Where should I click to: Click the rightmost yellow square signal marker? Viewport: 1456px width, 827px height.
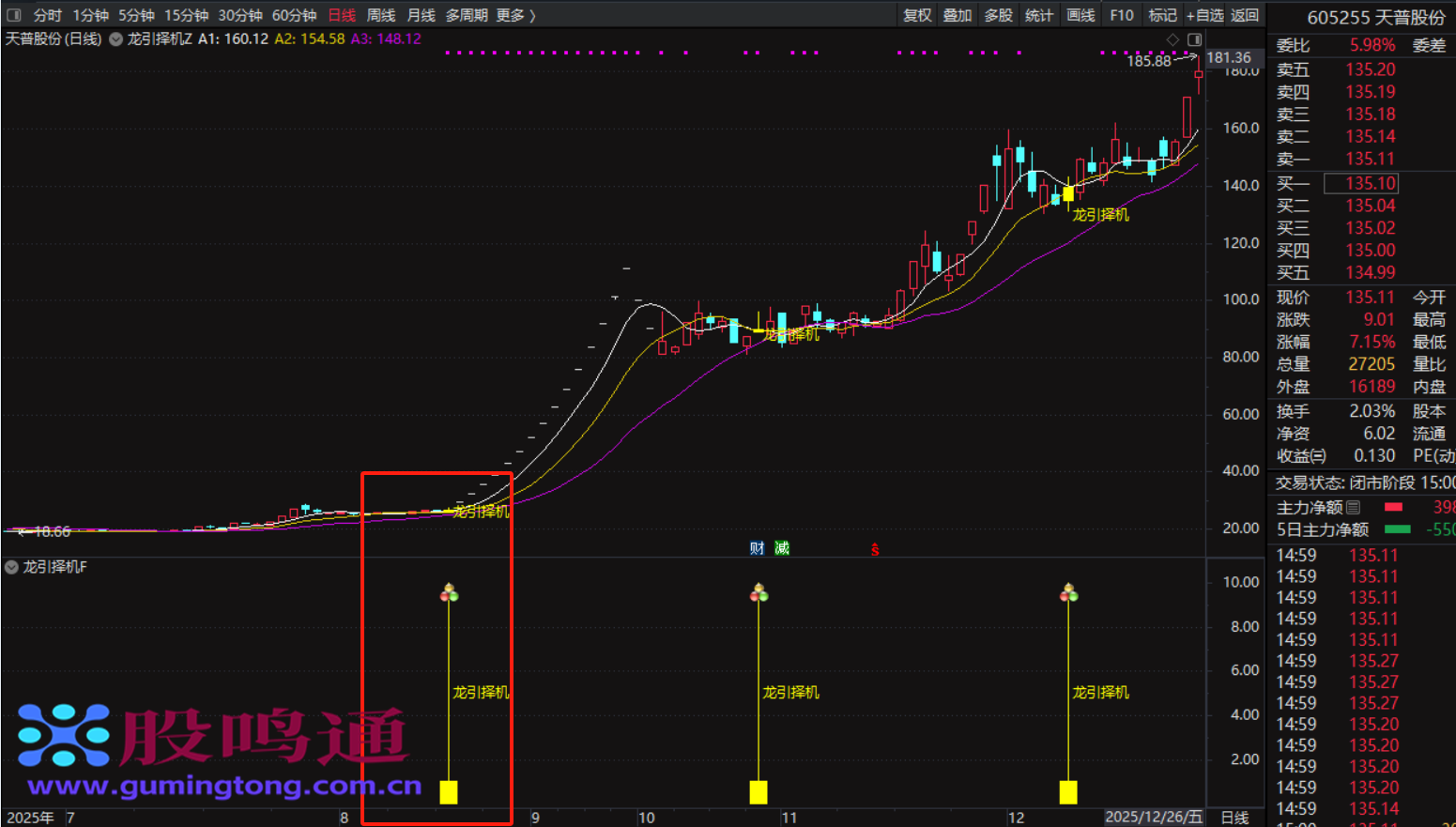tap(1068, 792)
